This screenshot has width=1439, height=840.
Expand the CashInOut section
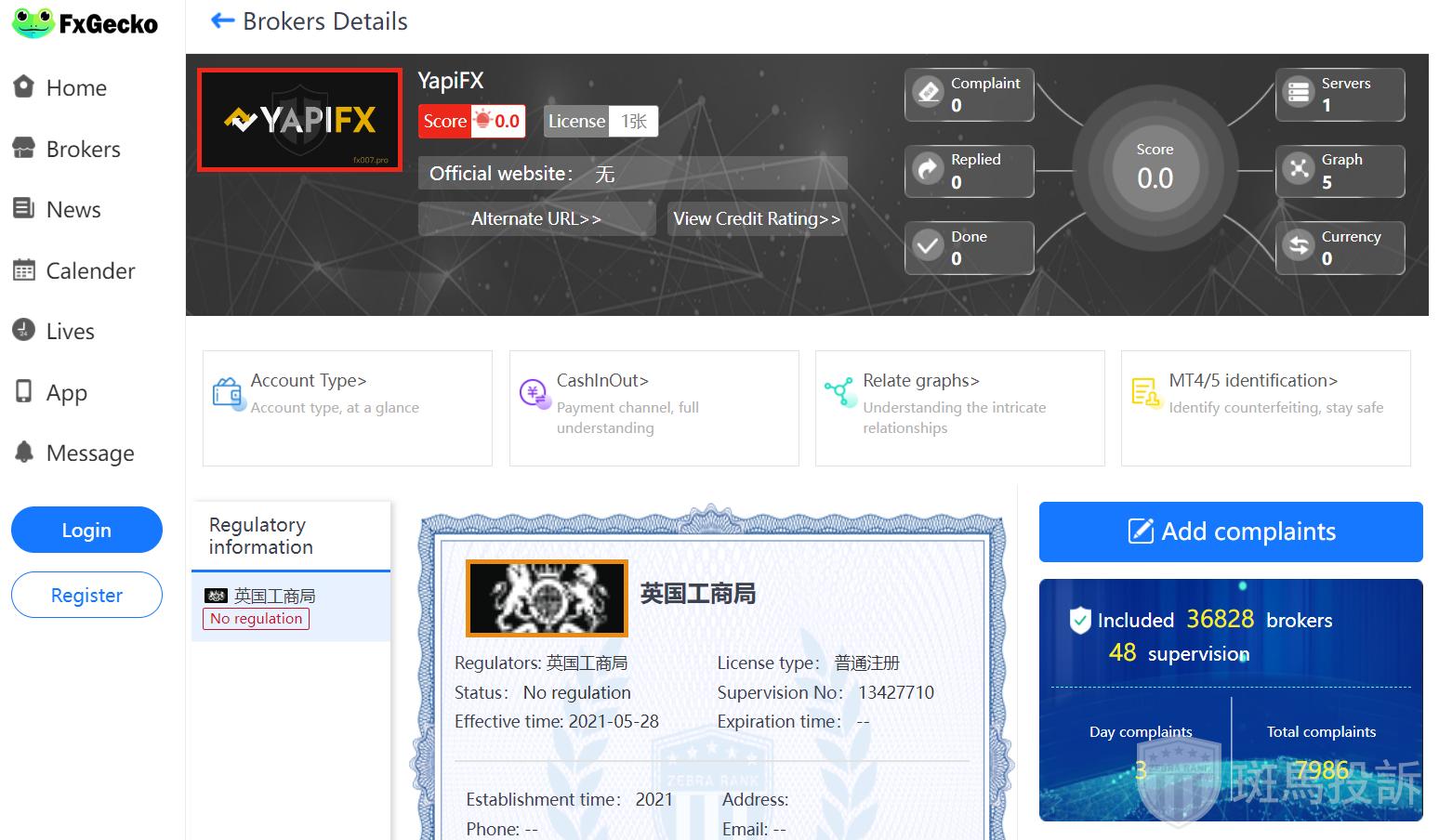602,381
